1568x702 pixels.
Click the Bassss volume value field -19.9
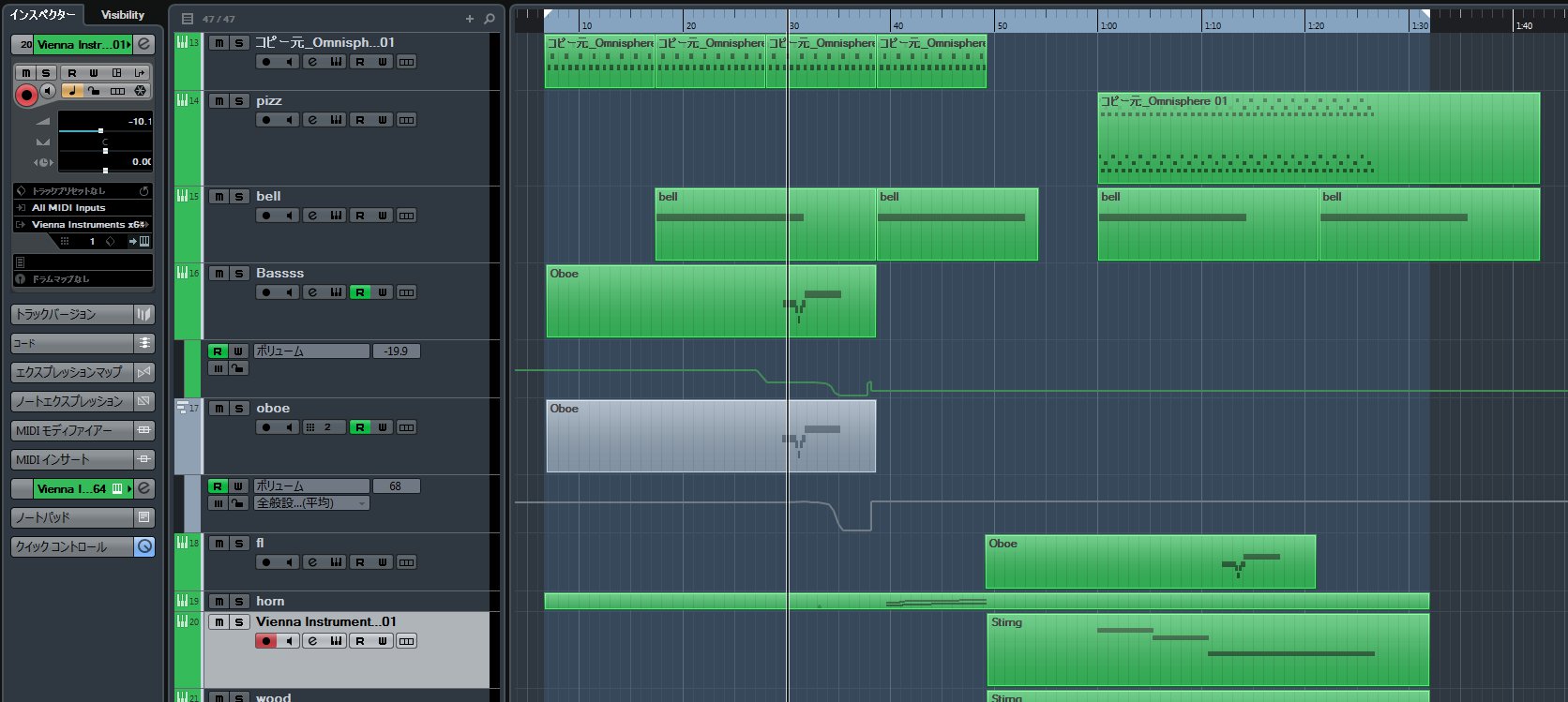[x=397, y=351]
